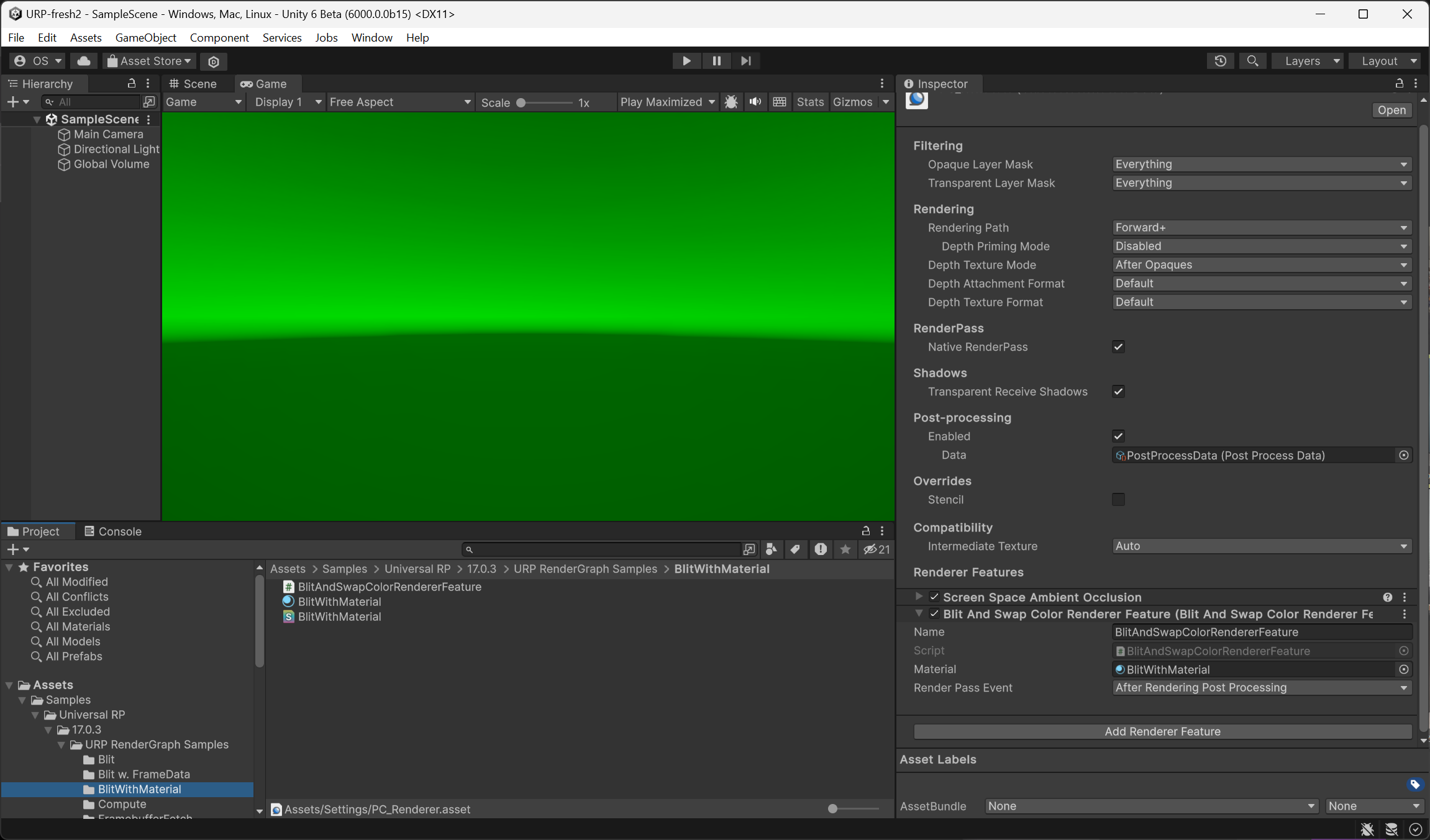Expand the Screen Space Ambient Occlusion feature
Viewport: 1430px width, 840px height.
point(918,597)
